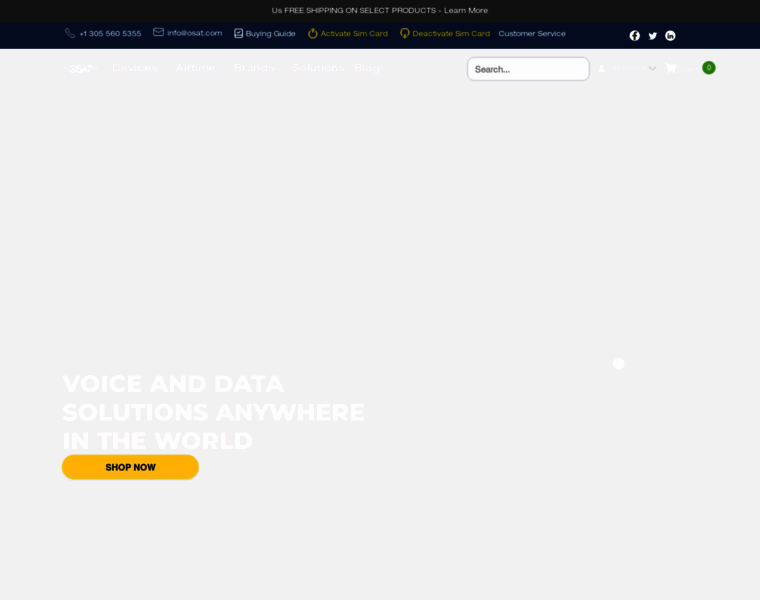Open the LinkedIn social page
Screen dimensions: 760x600
(670, 35)
